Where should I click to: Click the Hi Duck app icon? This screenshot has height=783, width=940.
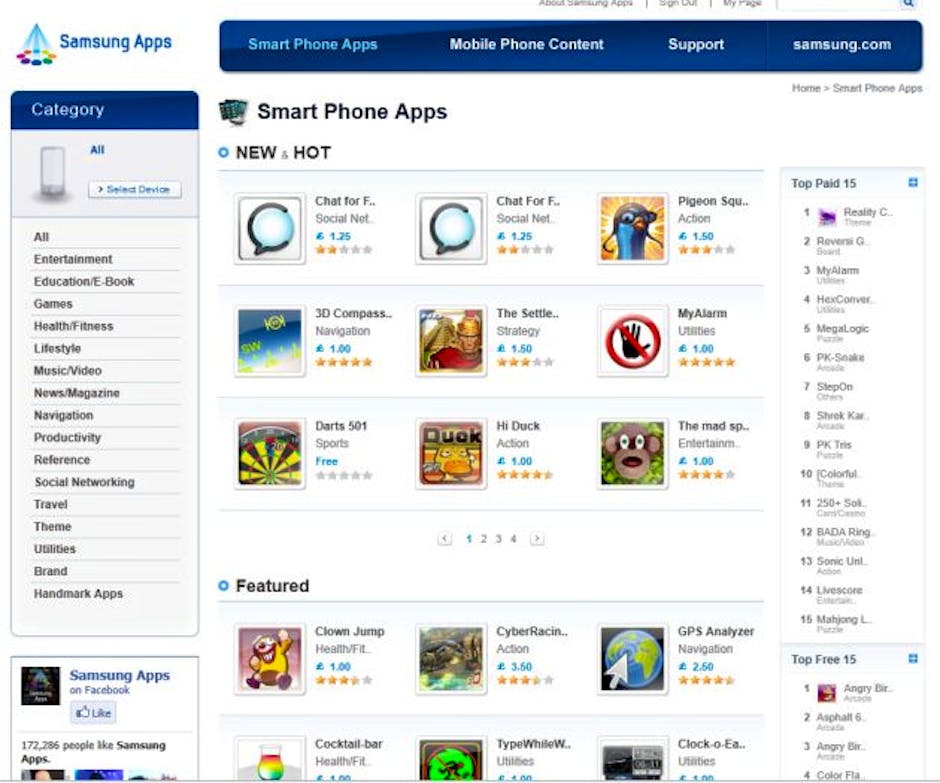click(x=451, y=454)
